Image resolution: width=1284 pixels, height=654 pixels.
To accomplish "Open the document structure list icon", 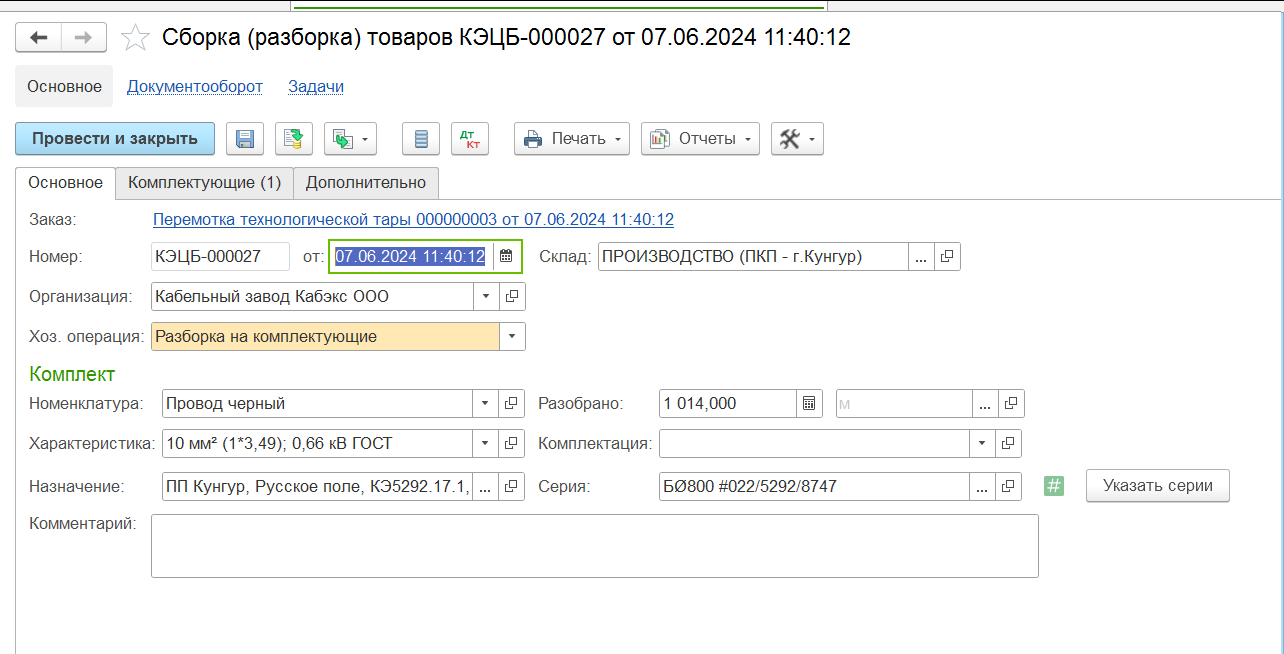I will (x=421, y=139).
